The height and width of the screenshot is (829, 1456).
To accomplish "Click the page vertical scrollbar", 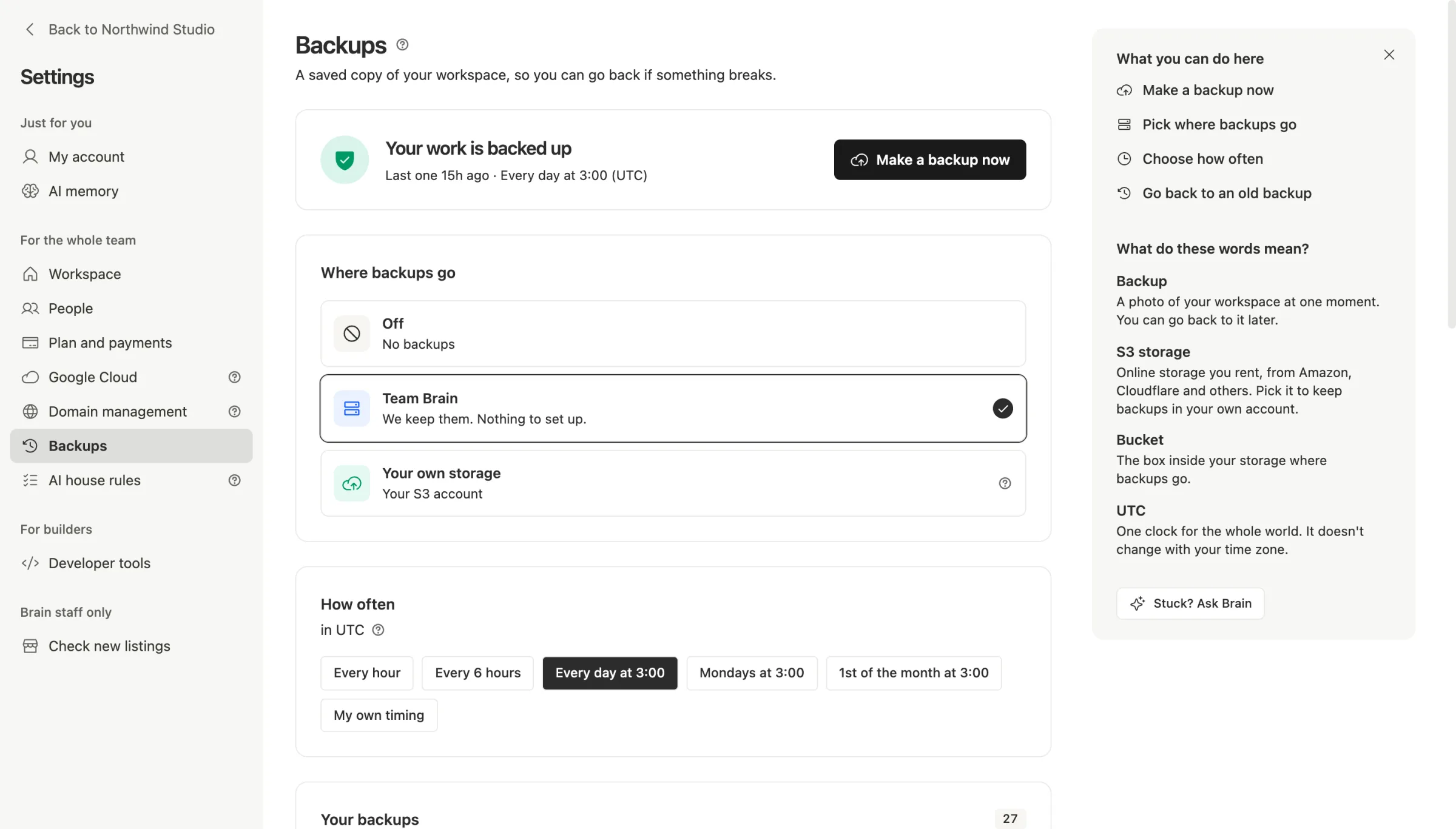I will pos(1451,164).
